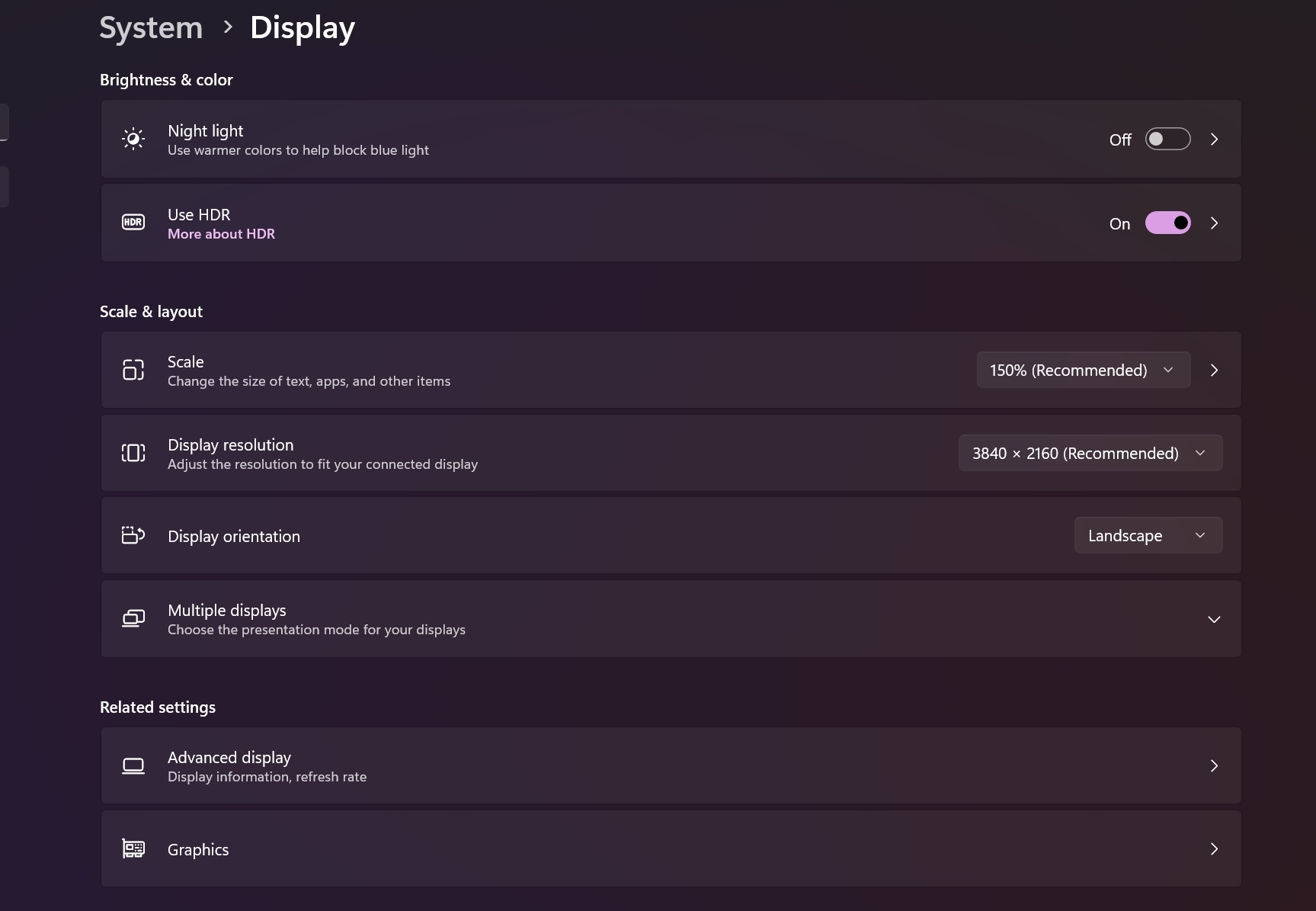Open the Graphics label
This screenshot has width=1316, height=911.
(x=198, y=849)
